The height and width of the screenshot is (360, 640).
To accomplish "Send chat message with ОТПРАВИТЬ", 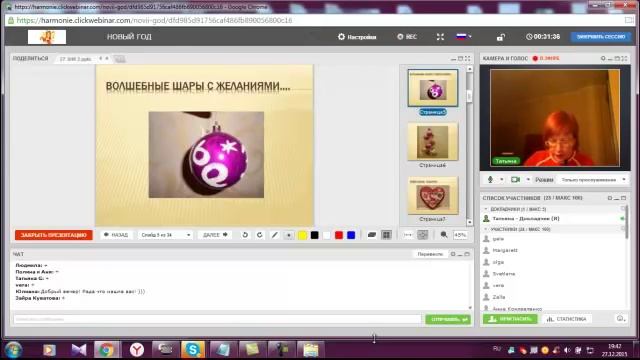I will (448, 319).
